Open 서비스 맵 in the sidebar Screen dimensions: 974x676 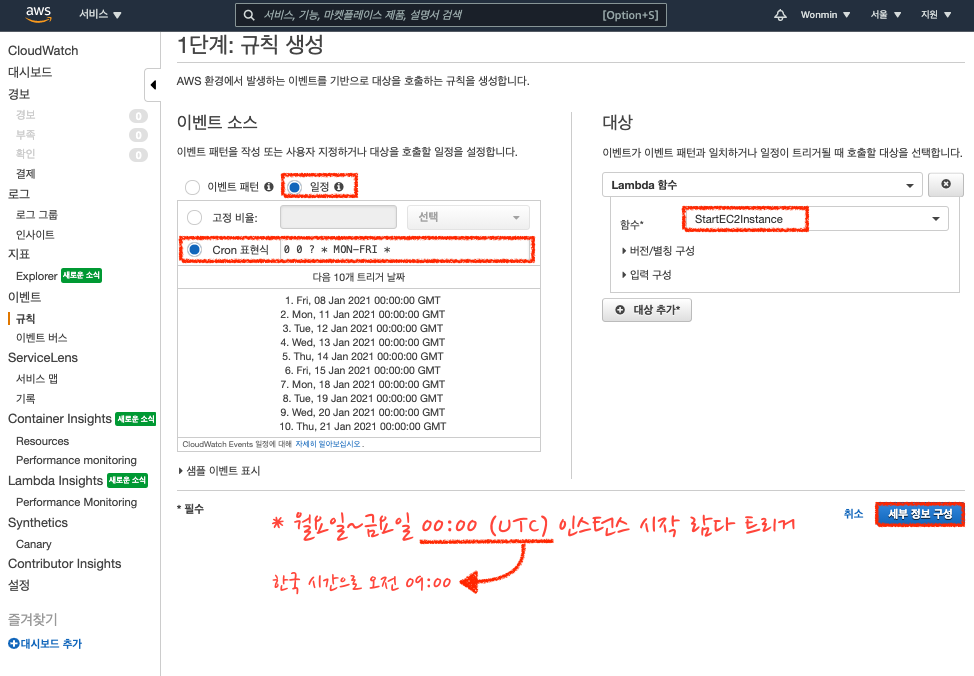point(37,379)
